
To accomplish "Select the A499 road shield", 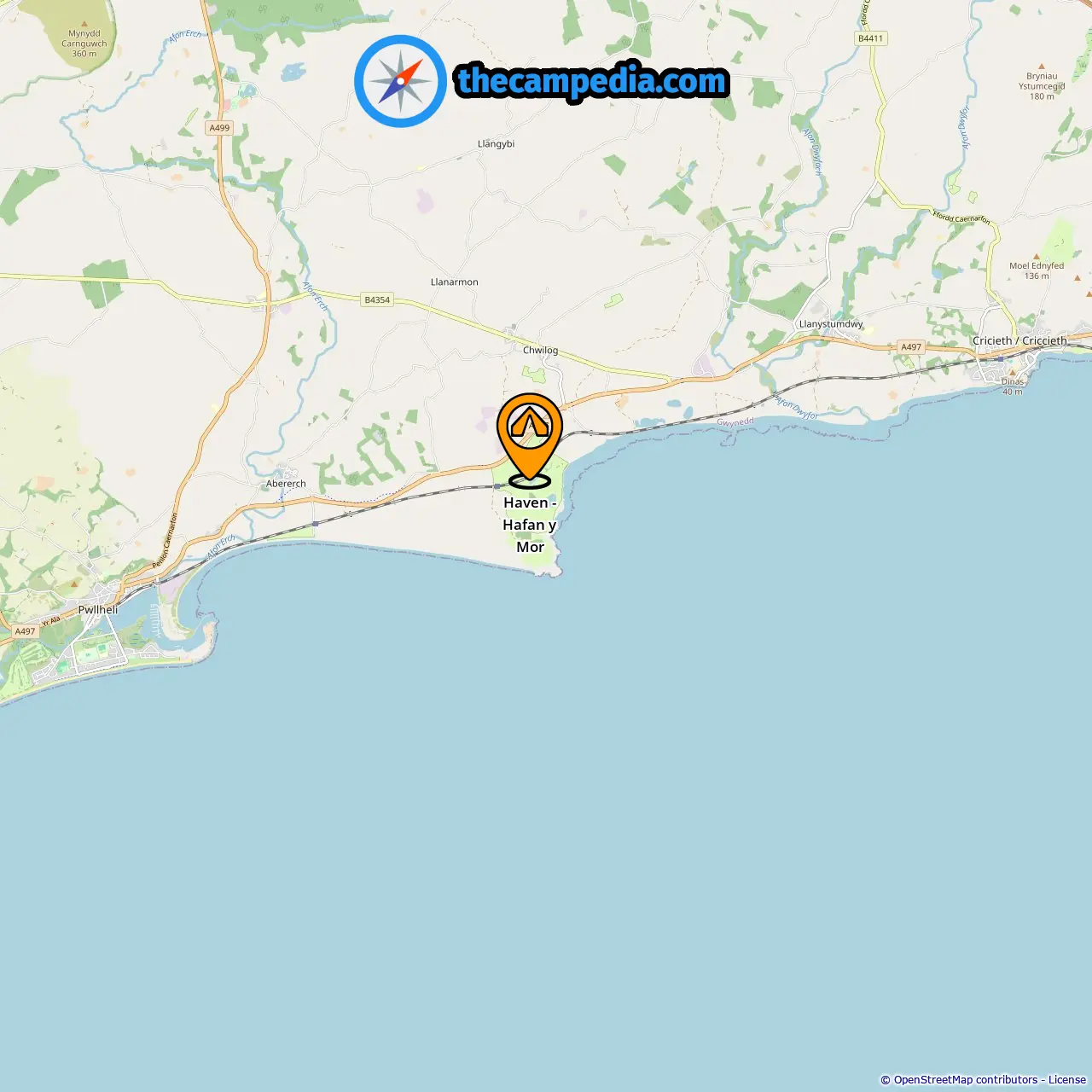I will 219,128.
